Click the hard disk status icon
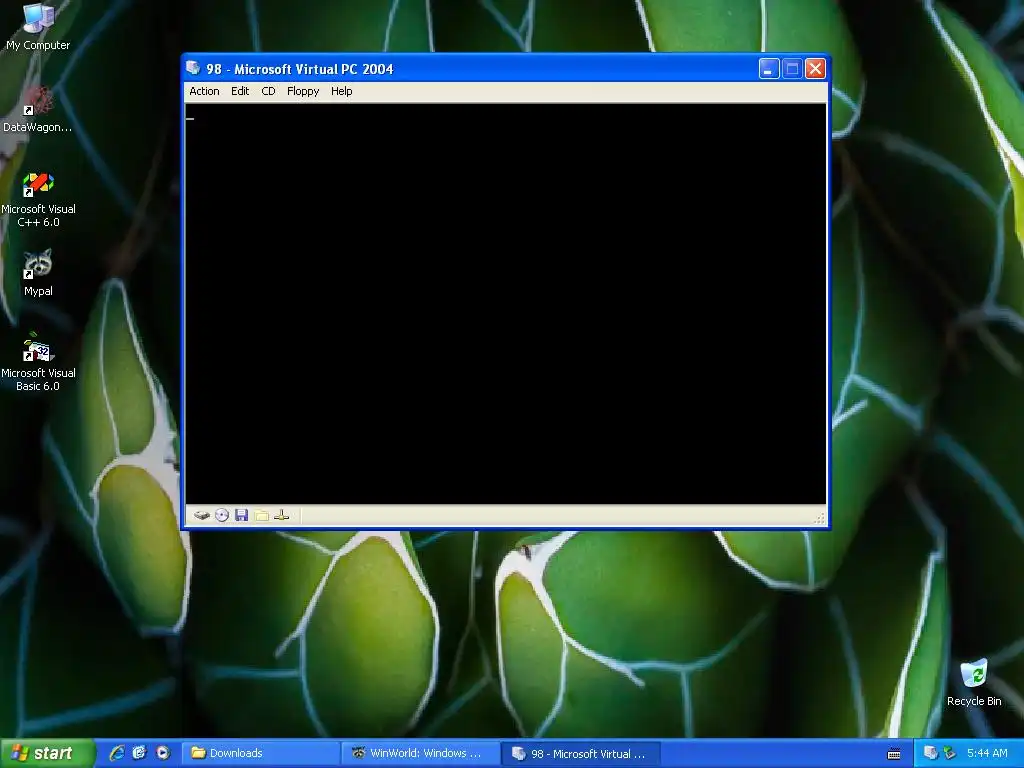1024x768 pixels. point(202,515)
